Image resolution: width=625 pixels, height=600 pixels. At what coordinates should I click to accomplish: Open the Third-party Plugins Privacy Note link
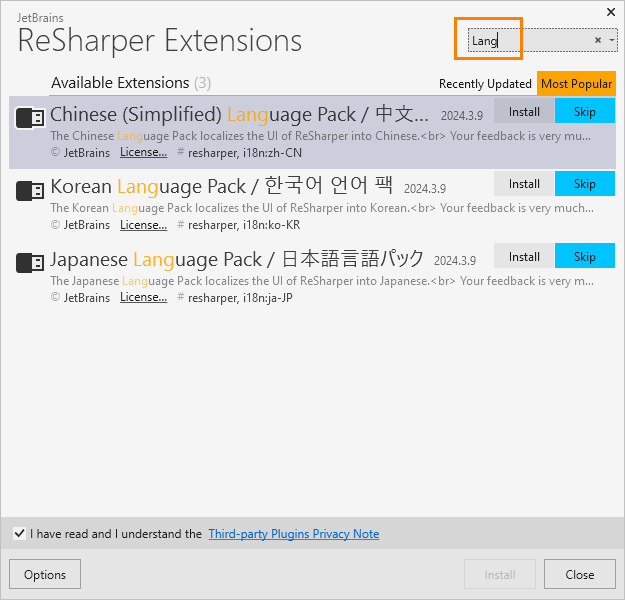(x=294, y=533)
